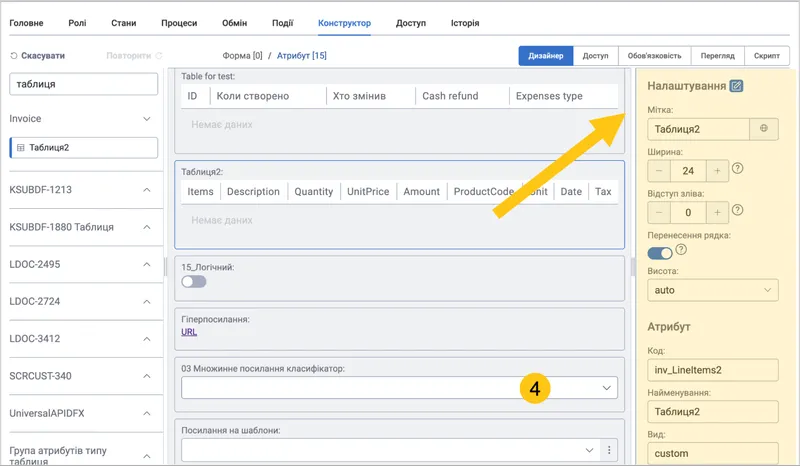Open the three-dot menu for Посилання на шаблони

coord(609,450)
